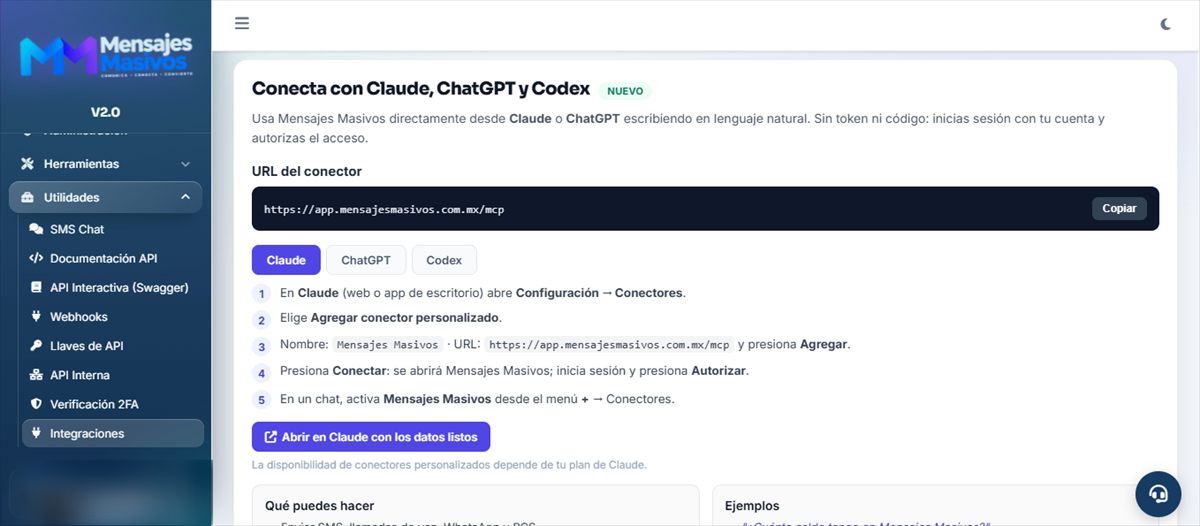
Task: Switch to the ChatGPT tab
Action: pos(366,260)
